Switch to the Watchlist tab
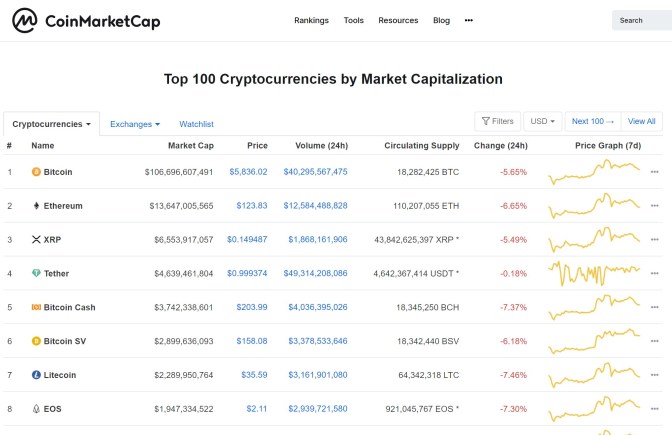The image size is (672, 435). tap(196, 124)
